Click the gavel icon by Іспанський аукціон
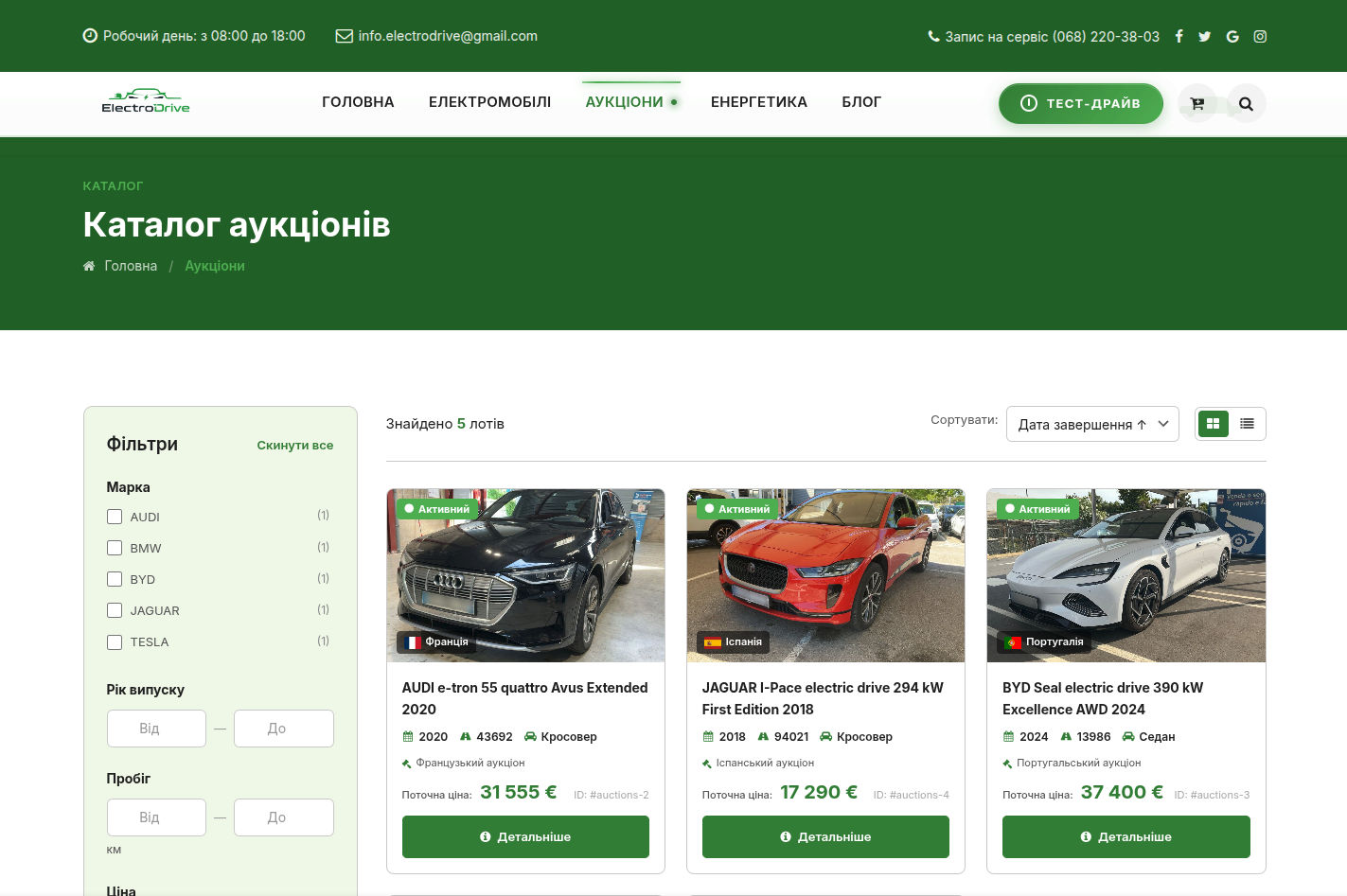The height and width of the screenshot is (896, 1347). (x=707, y=764)
